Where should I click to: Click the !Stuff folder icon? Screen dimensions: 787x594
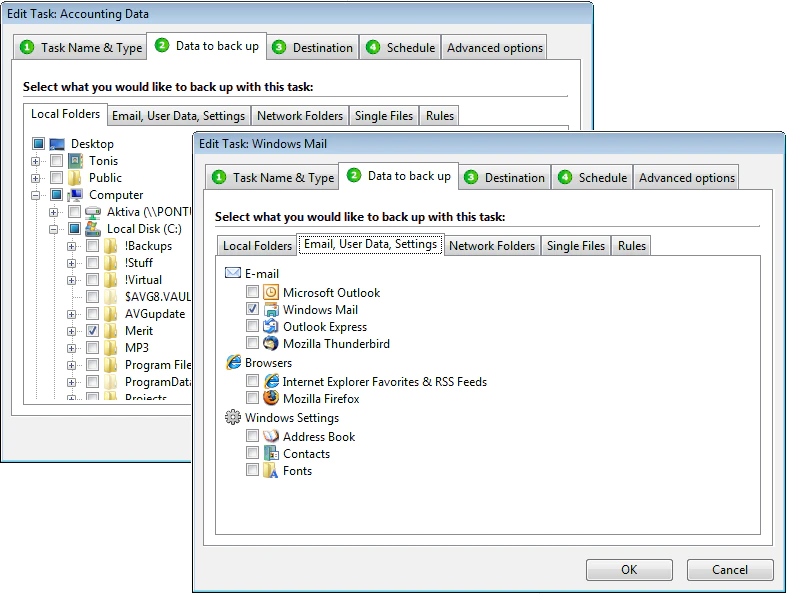[x=110, y=263]
